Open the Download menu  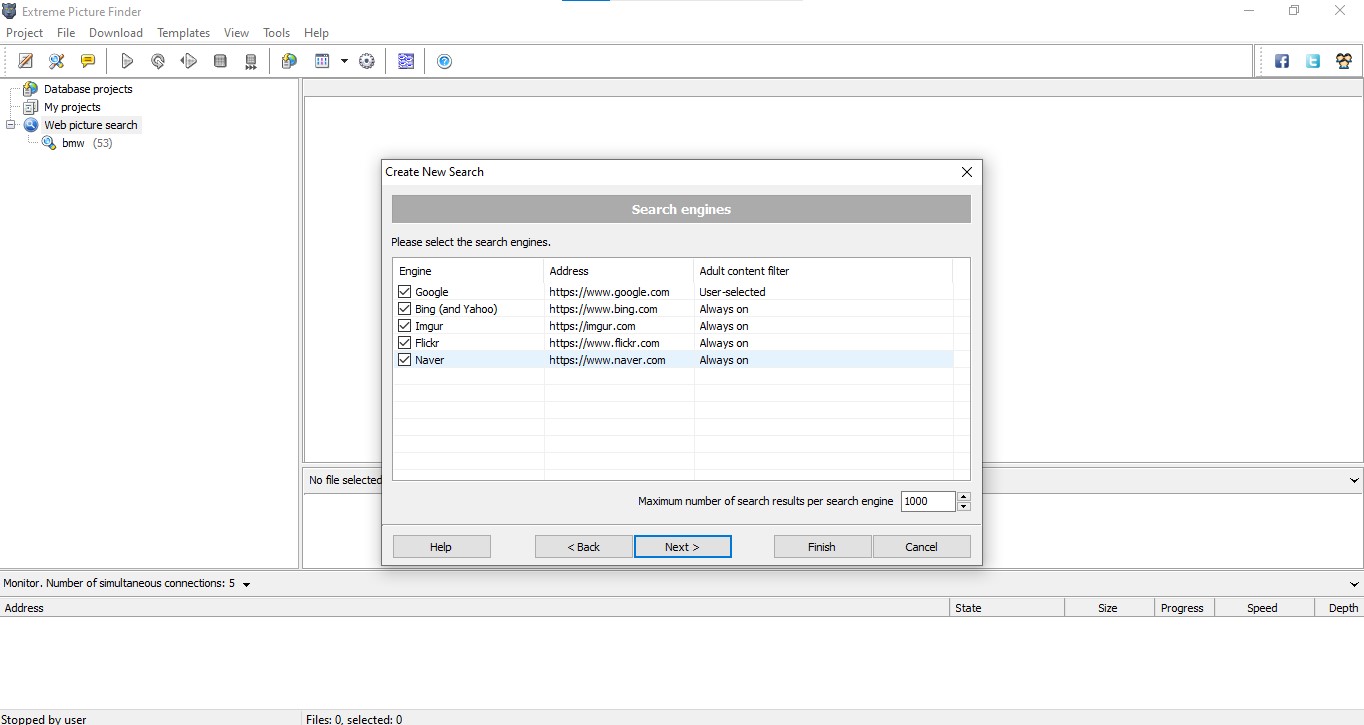click(116, 33)
